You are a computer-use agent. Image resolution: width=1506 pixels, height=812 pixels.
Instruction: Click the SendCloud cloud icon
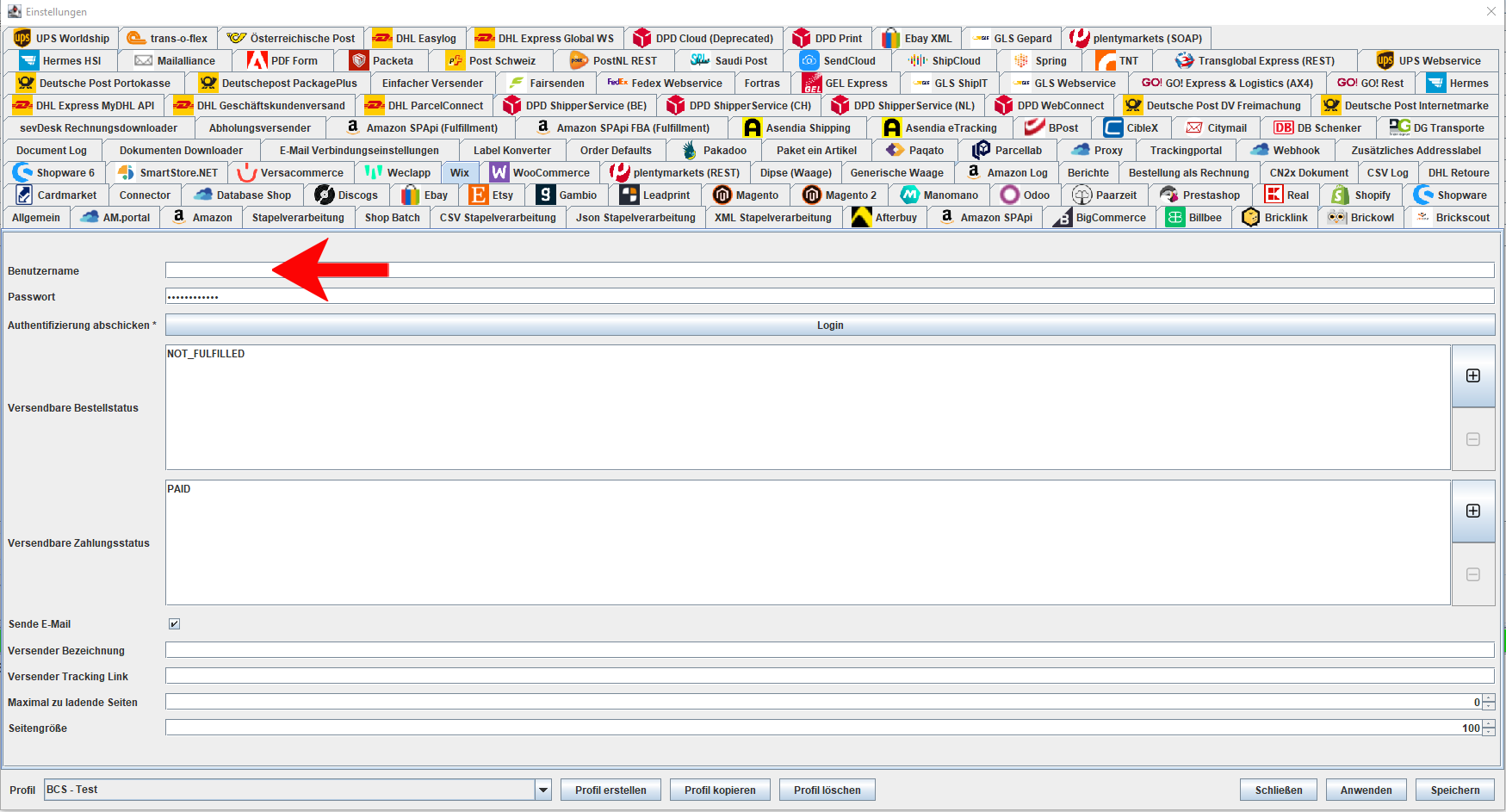[x=809, y=60]
